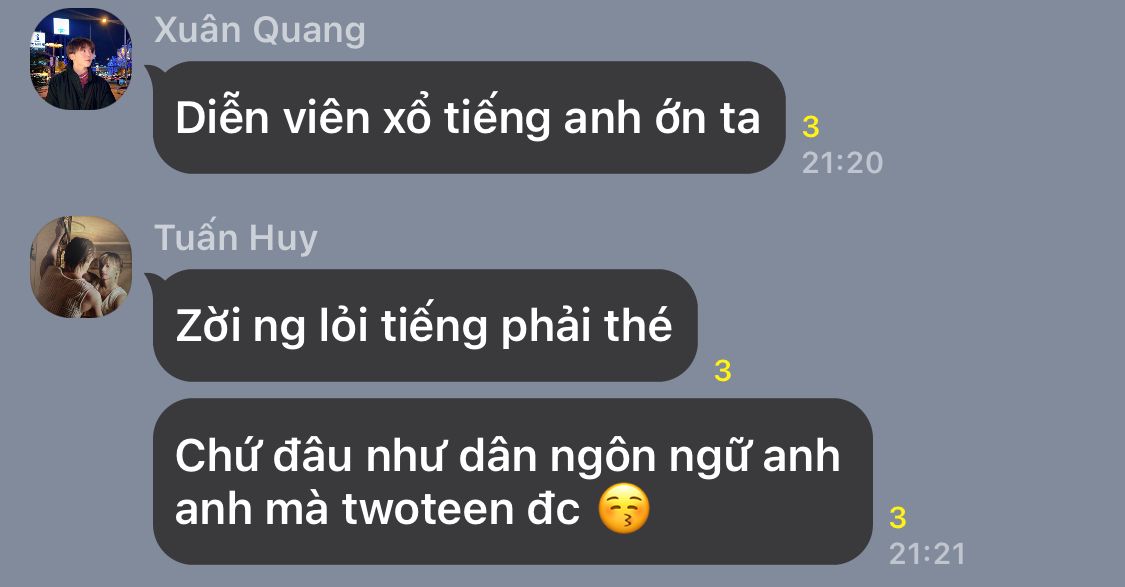
Task: Click read count 3 above the 21:21 timestamp
Action: coord(898,518)
